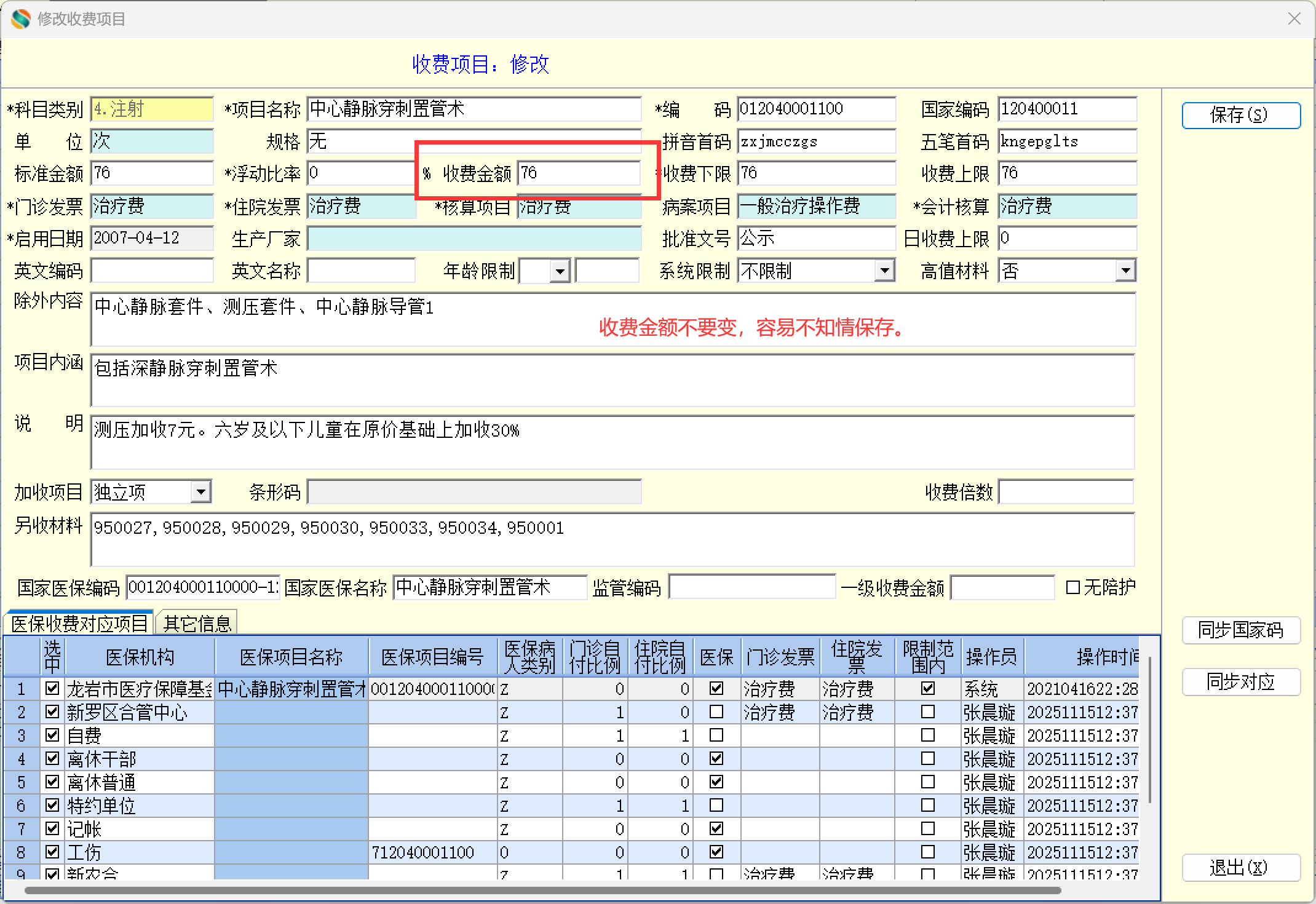1316x904 pixels.
Task: Click the 收费金额 input field
Action: [x=578, y=173]
